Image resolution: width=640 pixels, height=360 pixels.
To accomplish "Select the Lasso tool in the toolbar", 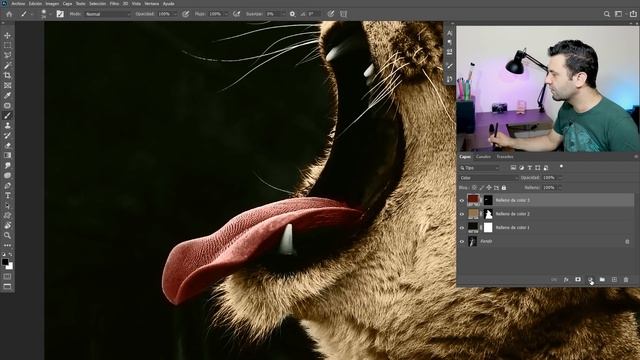I will click(x=7, y=55).
